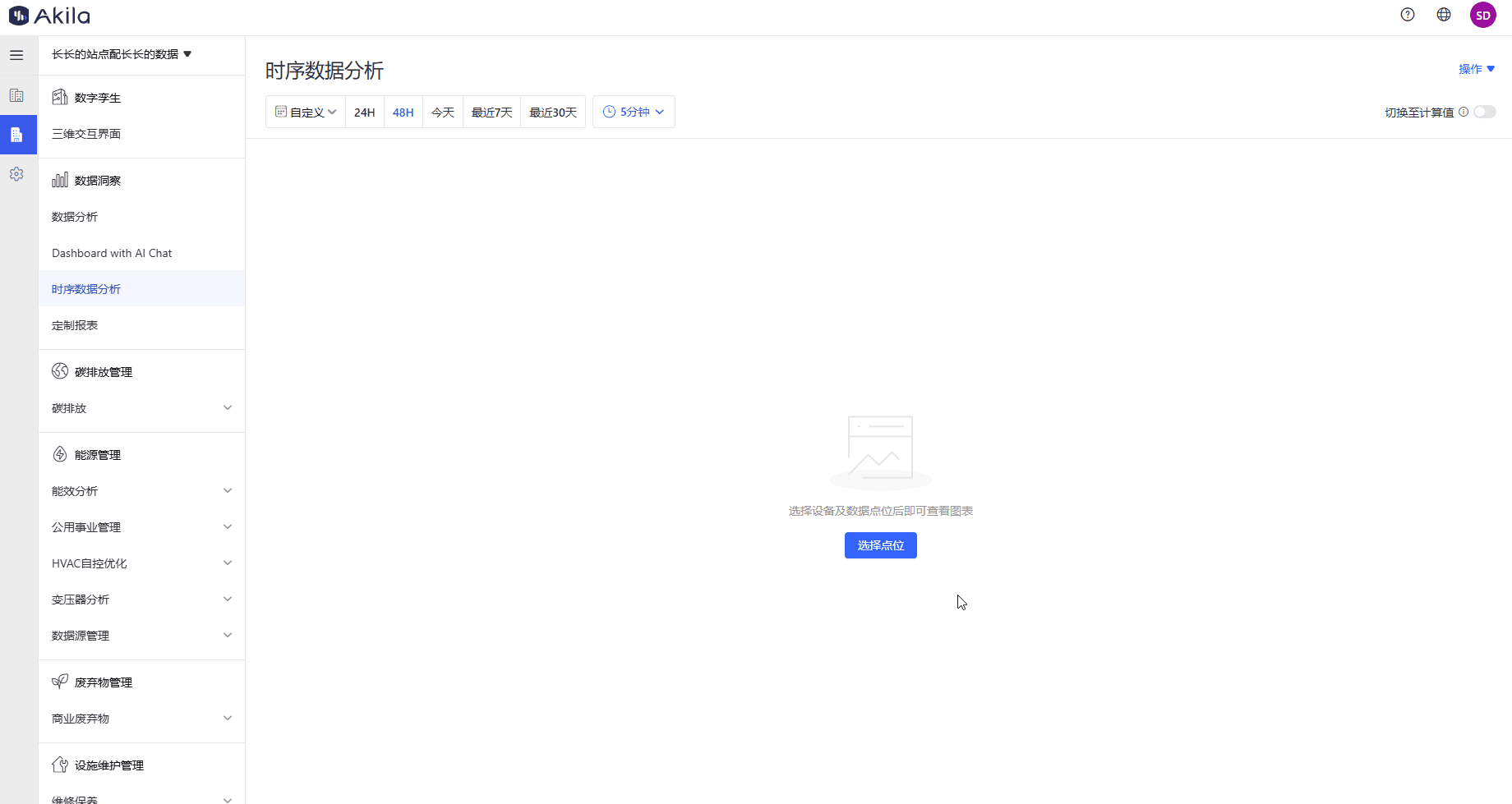The height and width of the screenshot is (804, 1512).
Task: Click the 能源管理 lightning icon
Action: tap(60, 454)
